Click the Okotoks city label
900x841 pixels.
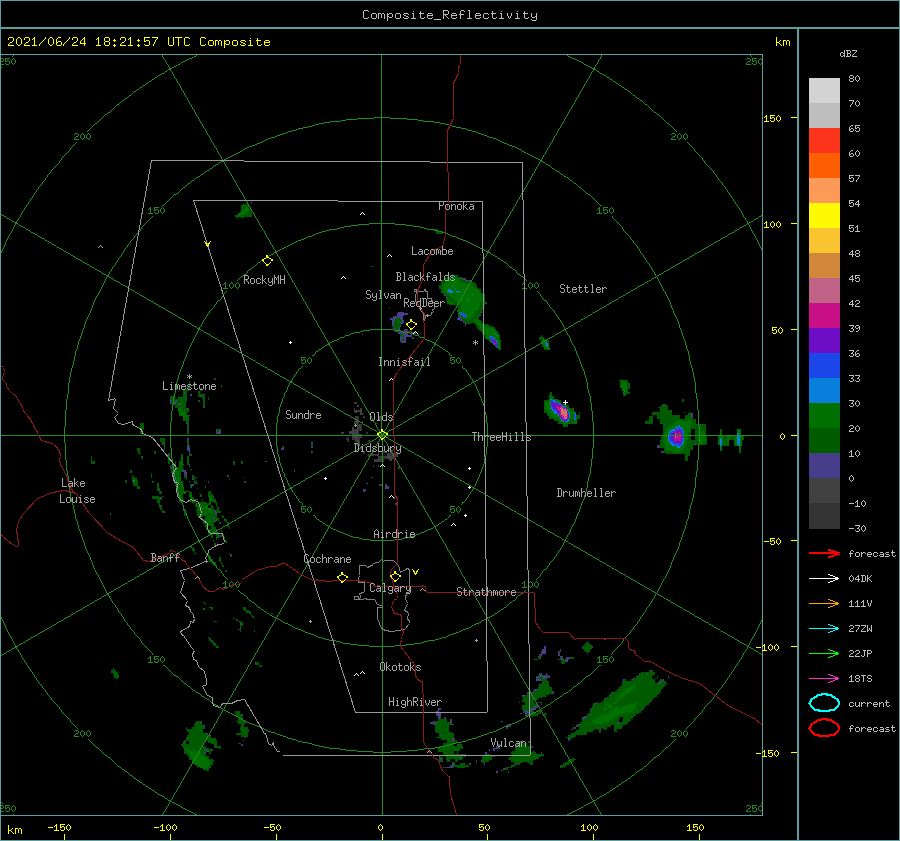coord(400,667)
